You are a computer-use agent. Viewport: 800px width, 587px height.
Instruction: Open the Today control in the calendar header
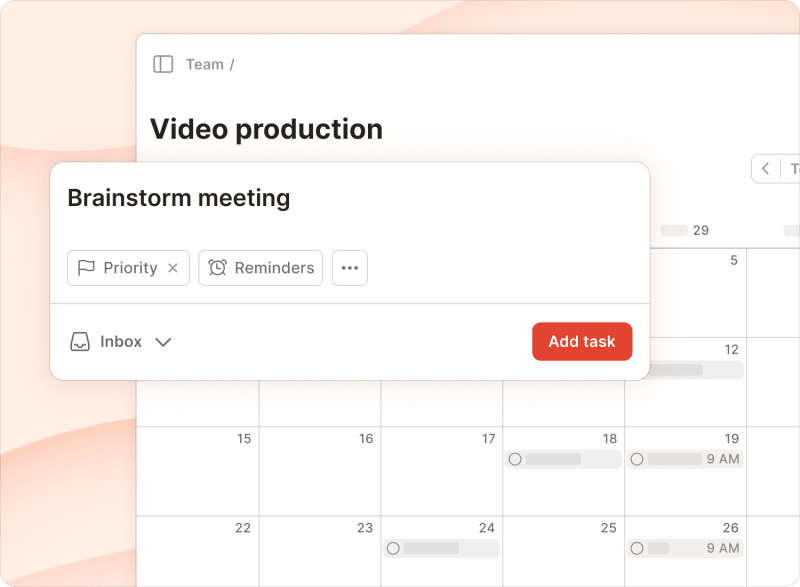coord(793,168)
